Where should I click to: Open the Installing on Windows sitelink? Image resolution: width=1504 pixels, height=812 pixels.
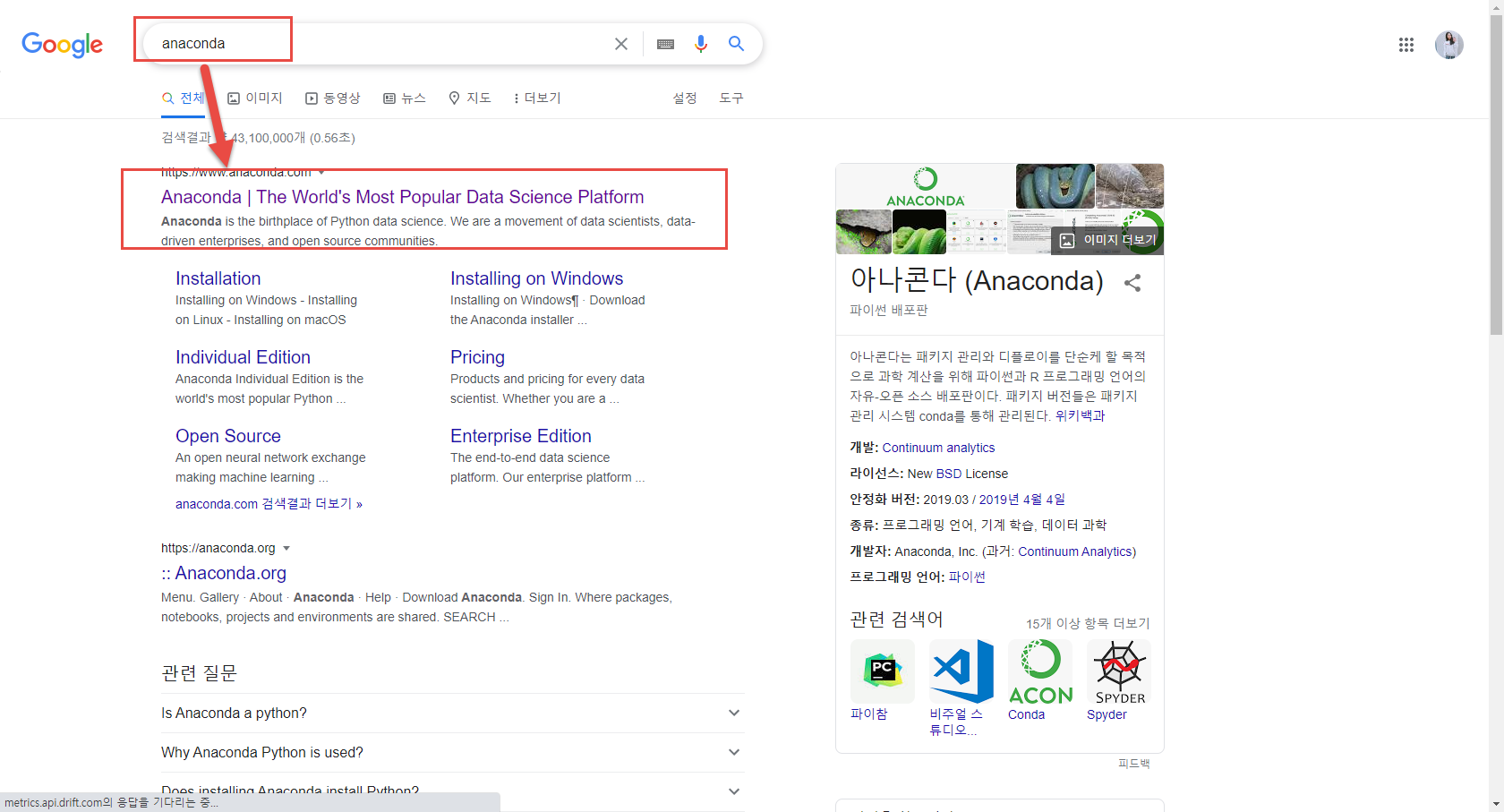536,278
